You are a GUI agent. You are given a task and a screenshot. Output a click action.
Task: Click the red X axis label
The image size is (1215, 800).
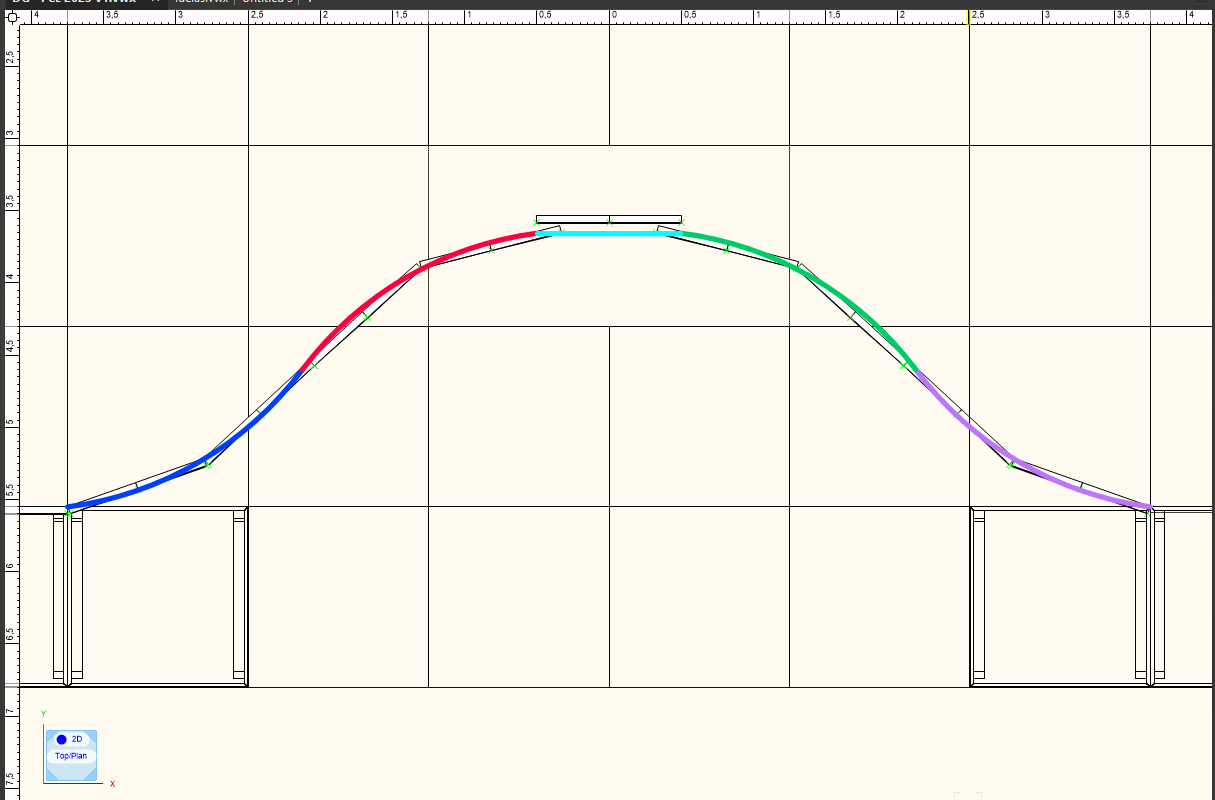(112, 784)
